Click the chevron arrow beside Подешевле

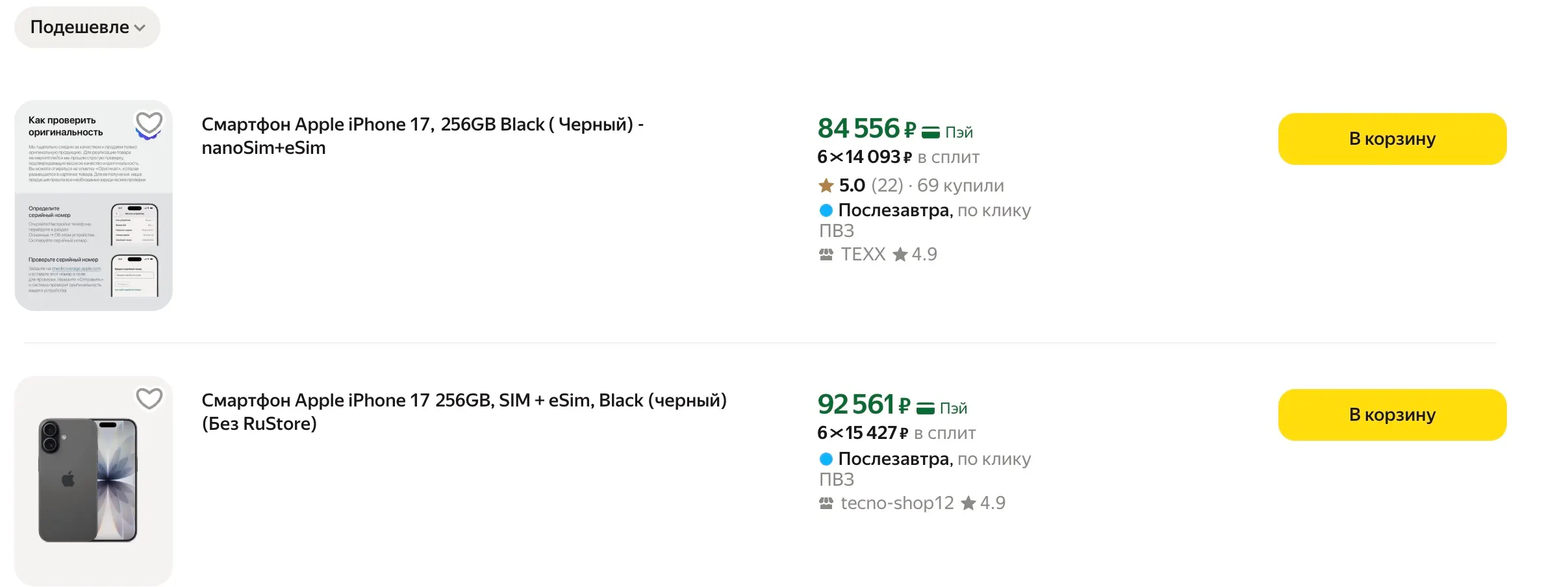point(140,28)
